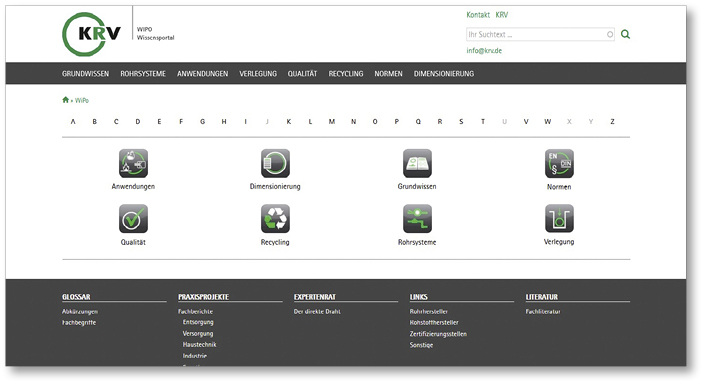Select letter A in the alphabet index
704x384 pixels.
point(73,122)
